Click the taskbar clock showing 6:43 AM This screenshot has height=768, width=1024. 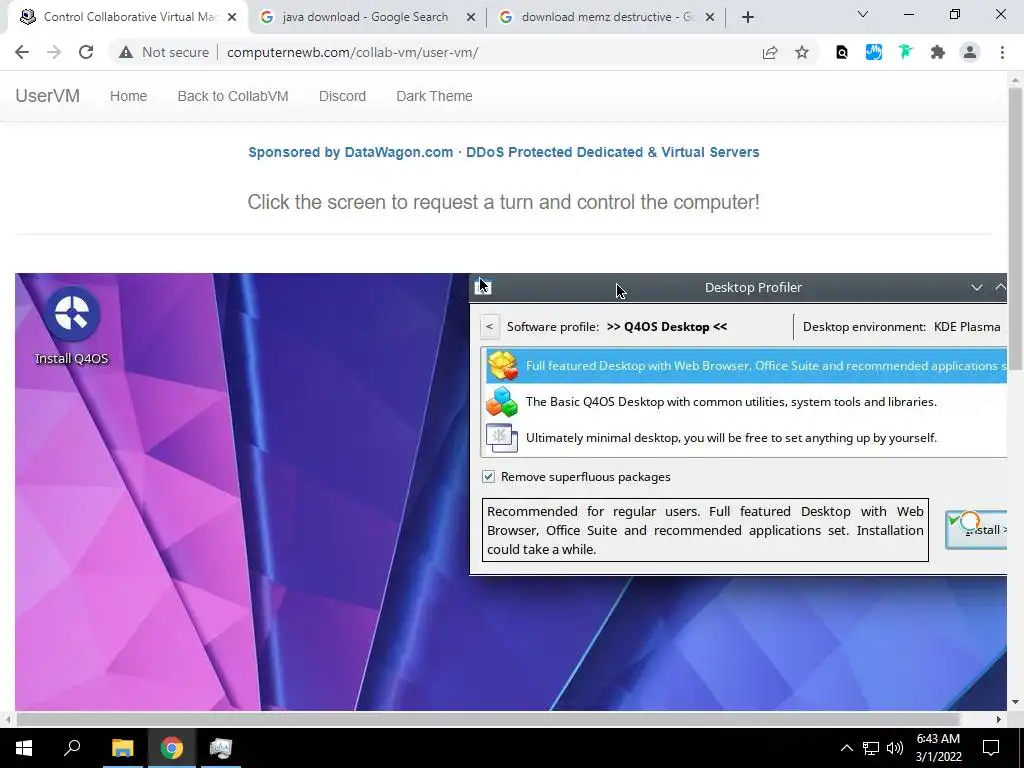pos(938,748)
